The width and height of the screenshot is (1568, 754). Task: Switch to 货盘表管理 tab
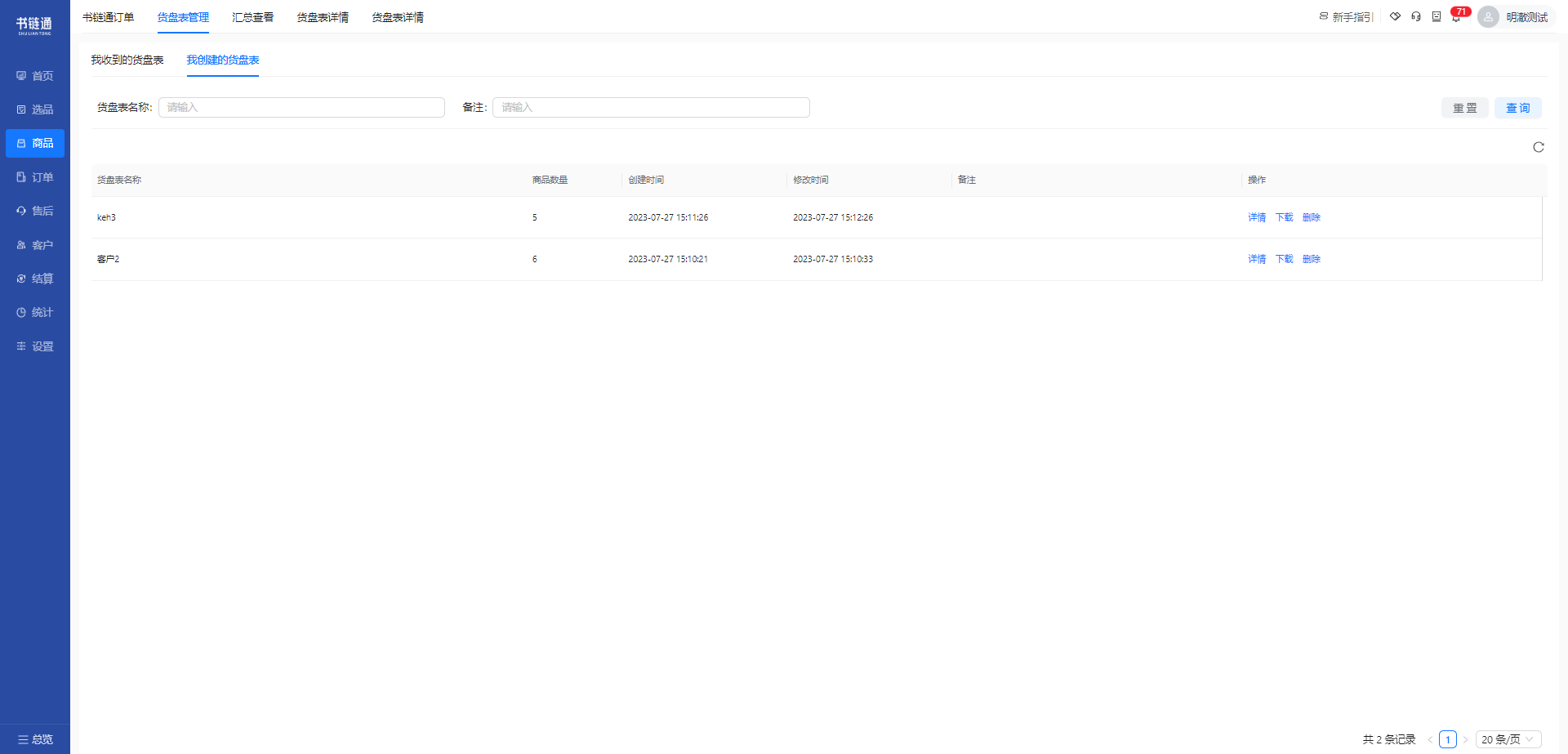tap(183, 17)
